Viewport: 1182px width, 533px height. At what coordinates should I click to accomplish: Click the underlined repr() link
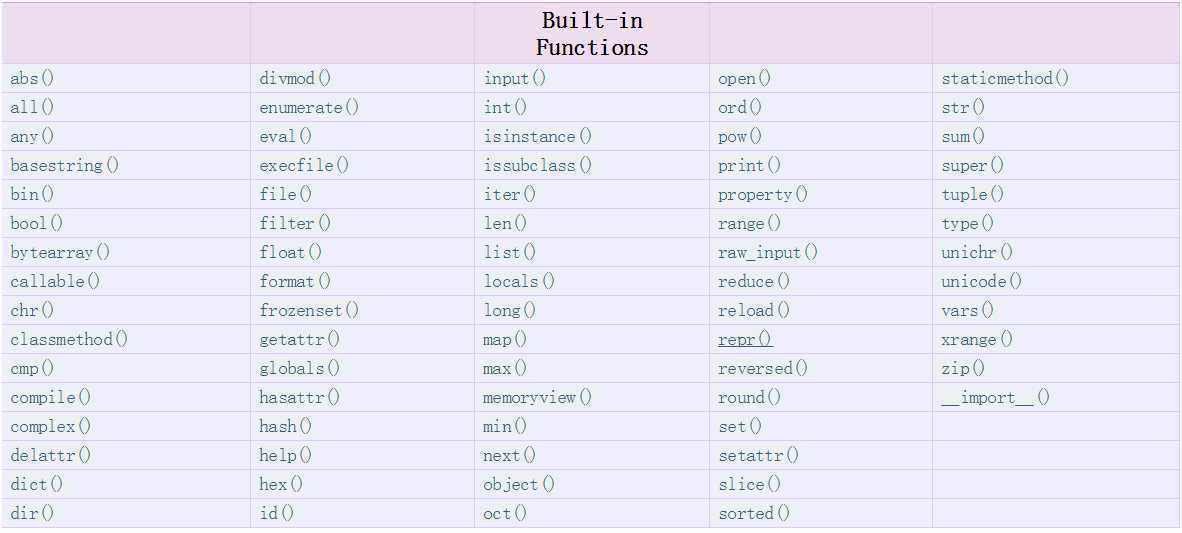coord(745,339)
